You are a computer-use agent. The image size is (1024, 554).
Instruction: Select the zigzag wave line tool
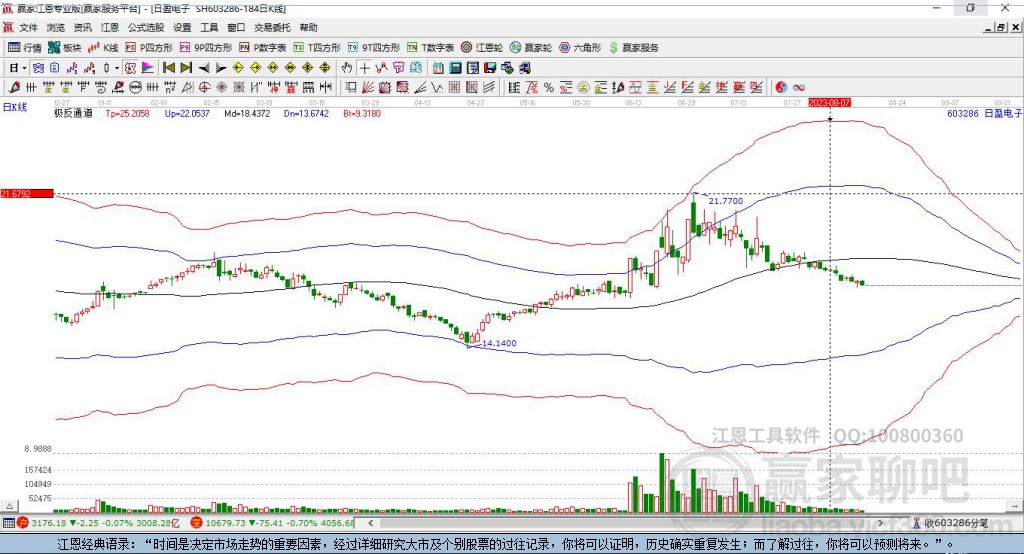point(437,87)
